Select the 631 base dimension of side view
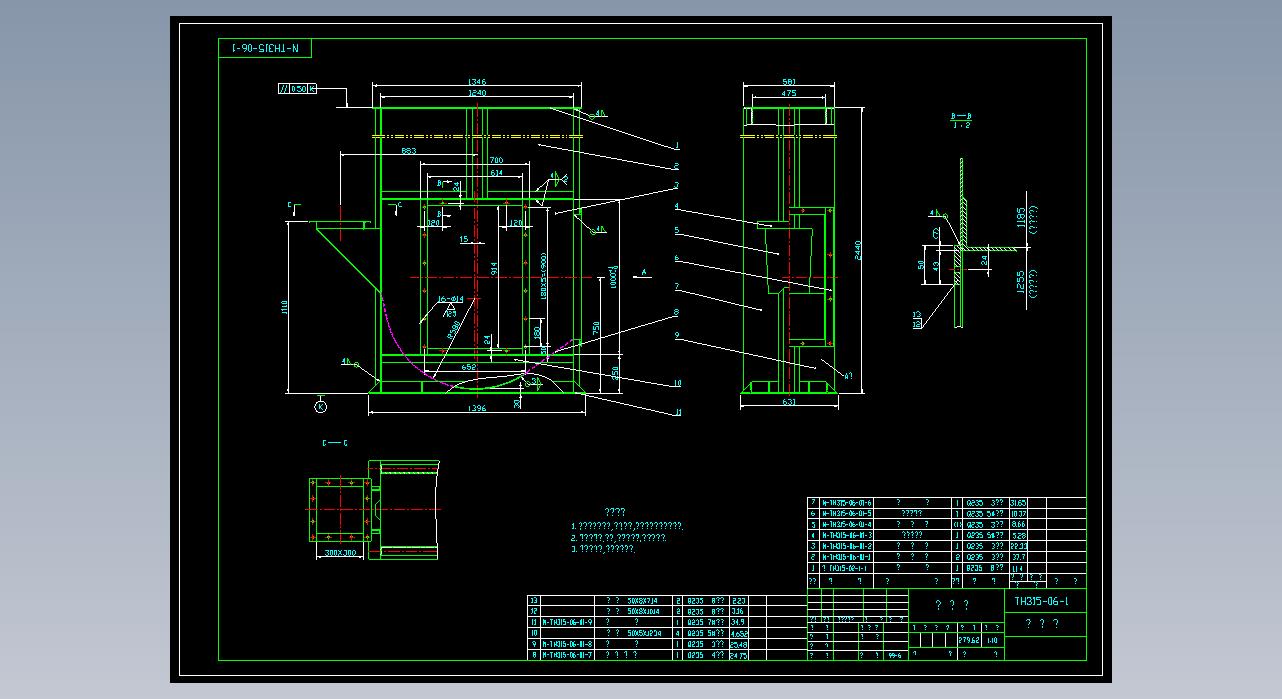The image size is (1282, 699). [789, 402]
